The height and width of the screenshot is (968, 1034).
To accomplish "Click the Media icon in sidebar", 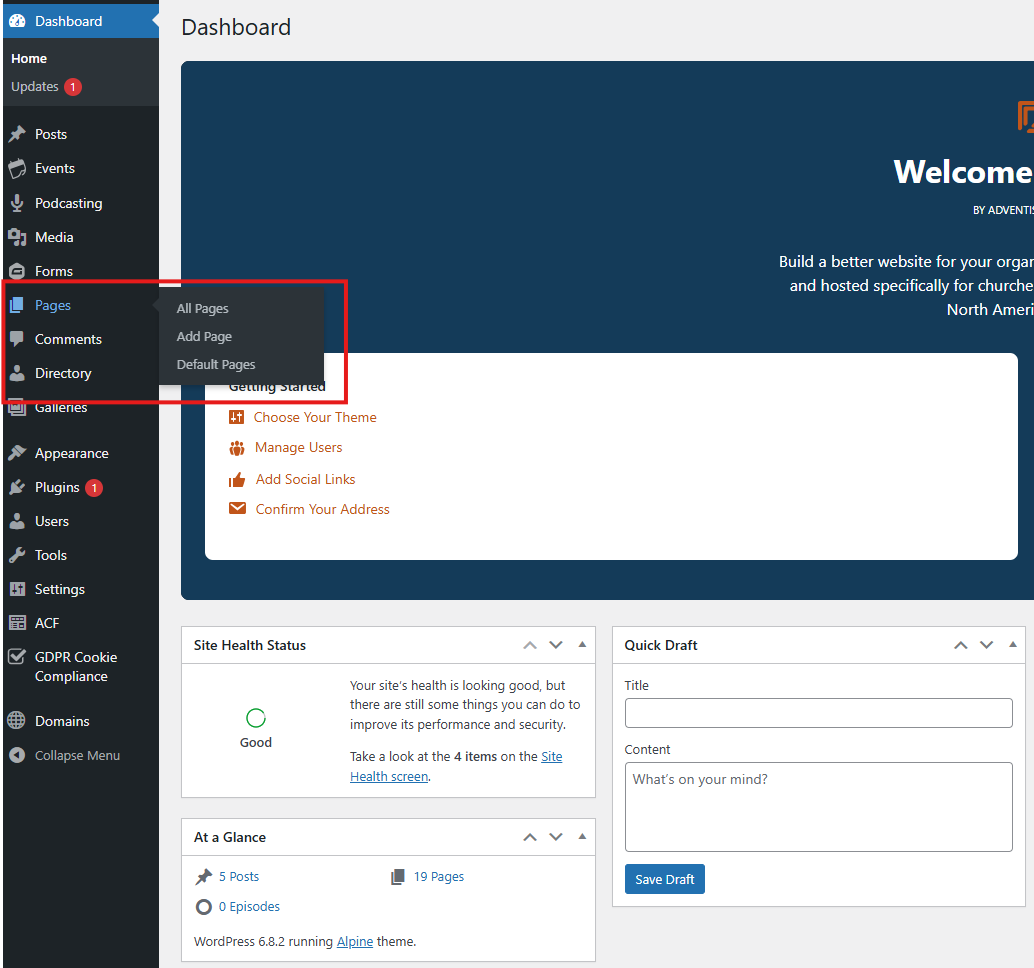I will coord(17,237).
